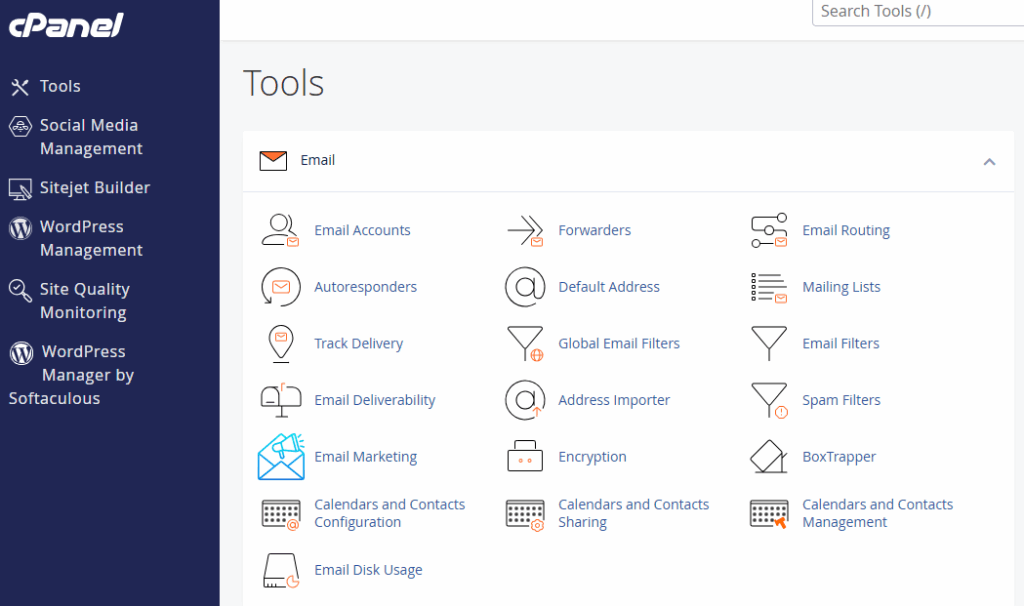
Task: Click the Calendars and Contacts Sharing icon
Action: pyautogui.click(x=525, y=515)
